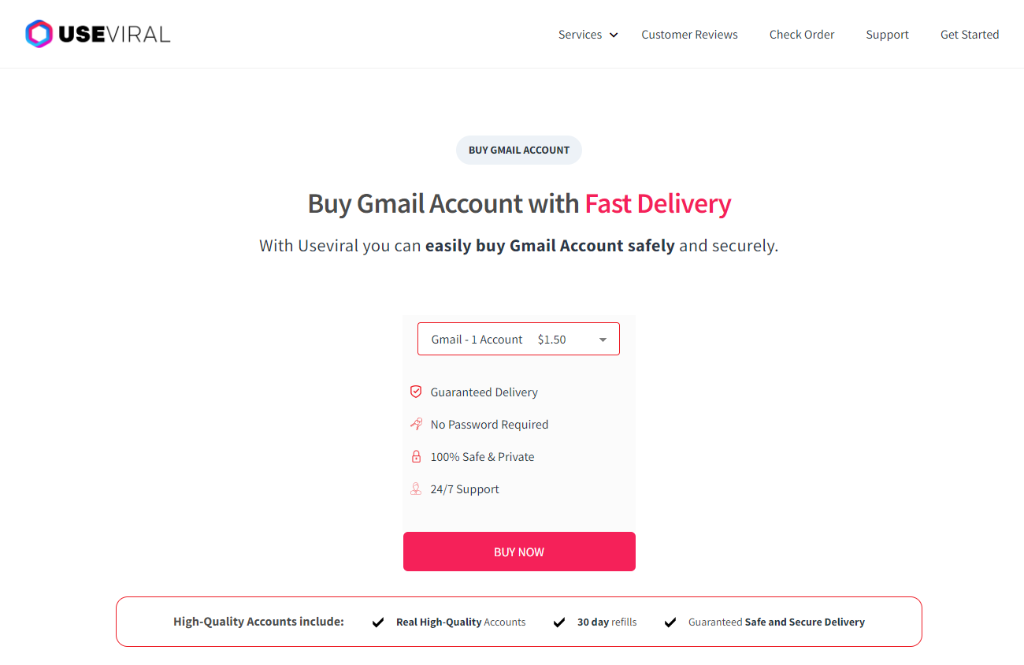Click the UseViral hexagon logo icon
This screenshot has height=665, width=1024.
(x=39, y=34)
